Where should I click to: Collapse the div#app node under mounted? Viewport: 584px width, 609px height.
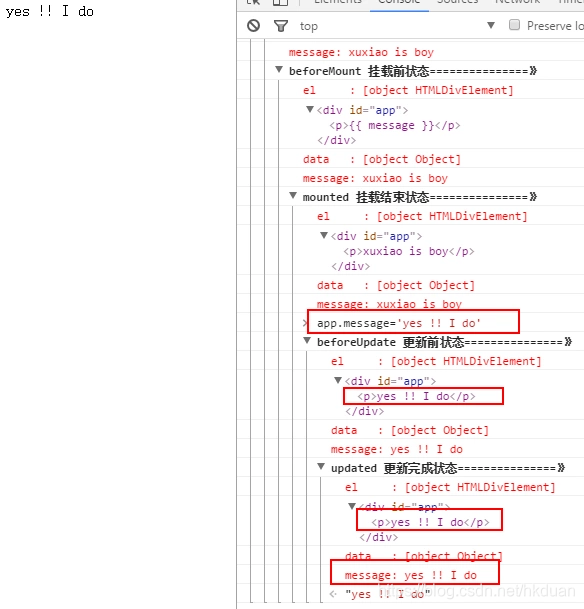pos(324,235)
